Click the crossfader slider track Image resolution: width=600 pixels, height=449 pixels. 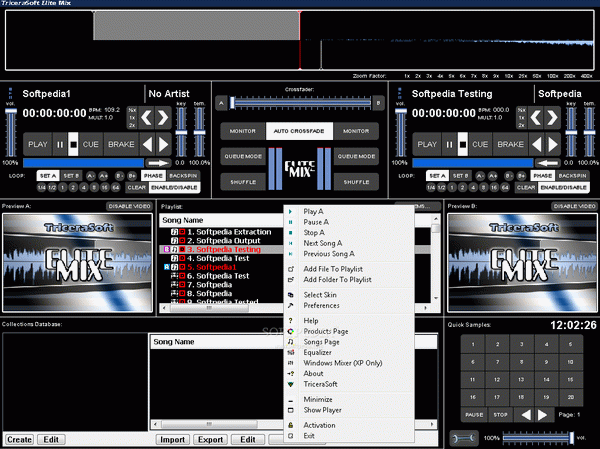(x=301, y=103)
